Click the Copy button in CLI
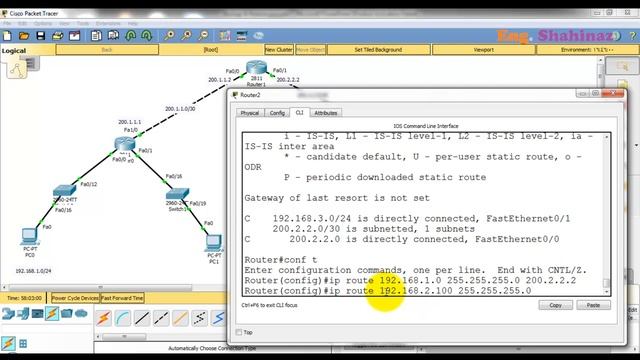The width and height of the screenshot is (640, 360). [556, 305]
